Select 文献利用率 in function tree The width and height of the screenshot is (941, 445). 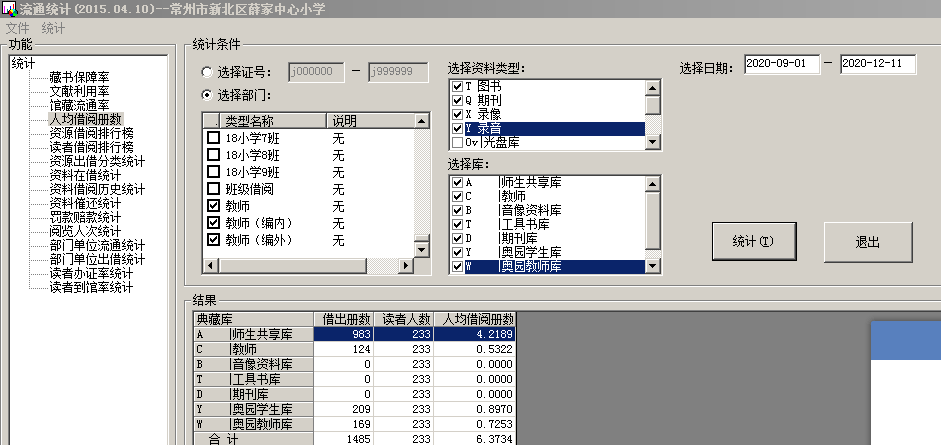pos(79,91)
